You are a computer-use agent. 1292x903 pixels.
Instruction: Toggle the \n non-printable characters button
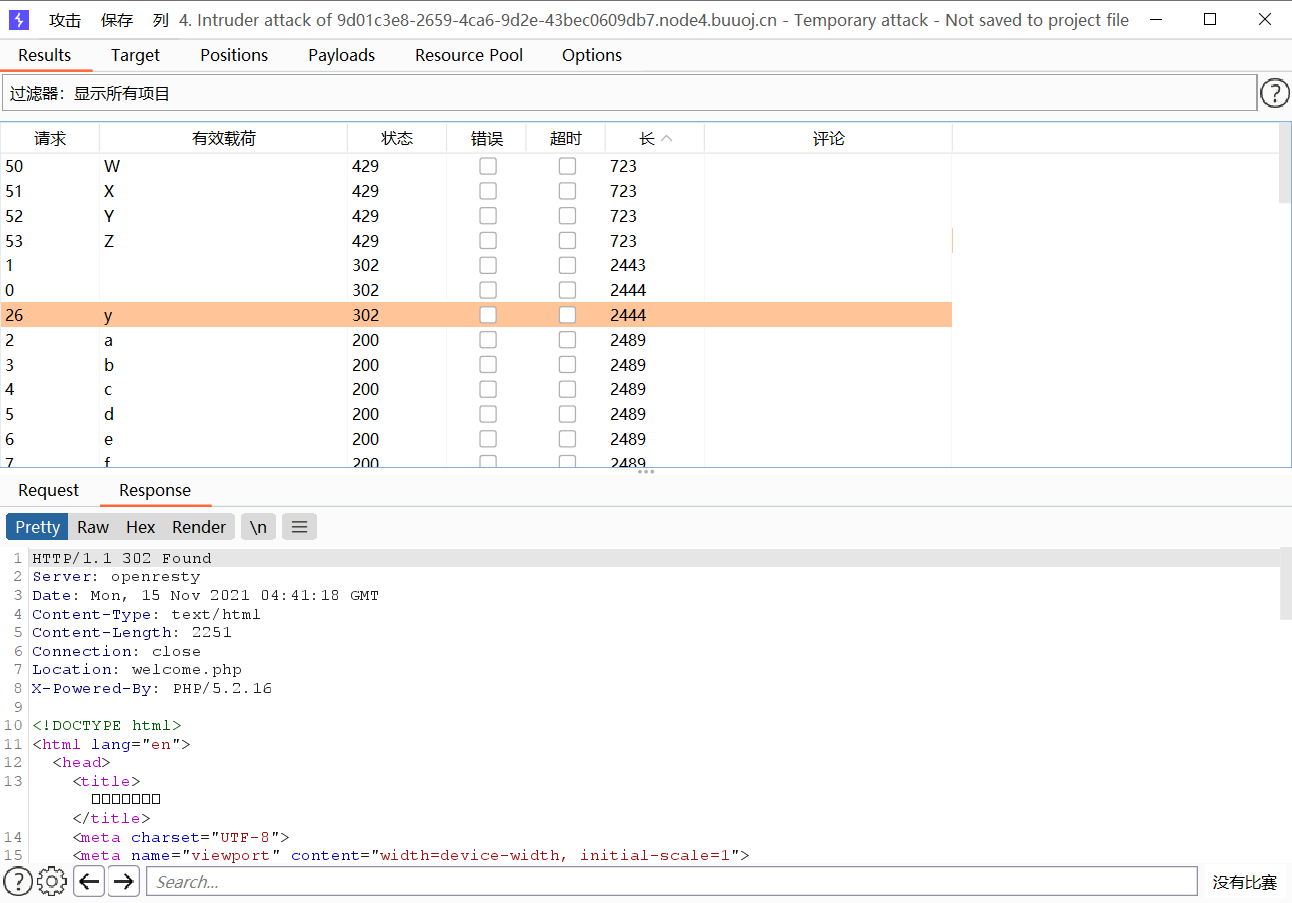[258, 527]
